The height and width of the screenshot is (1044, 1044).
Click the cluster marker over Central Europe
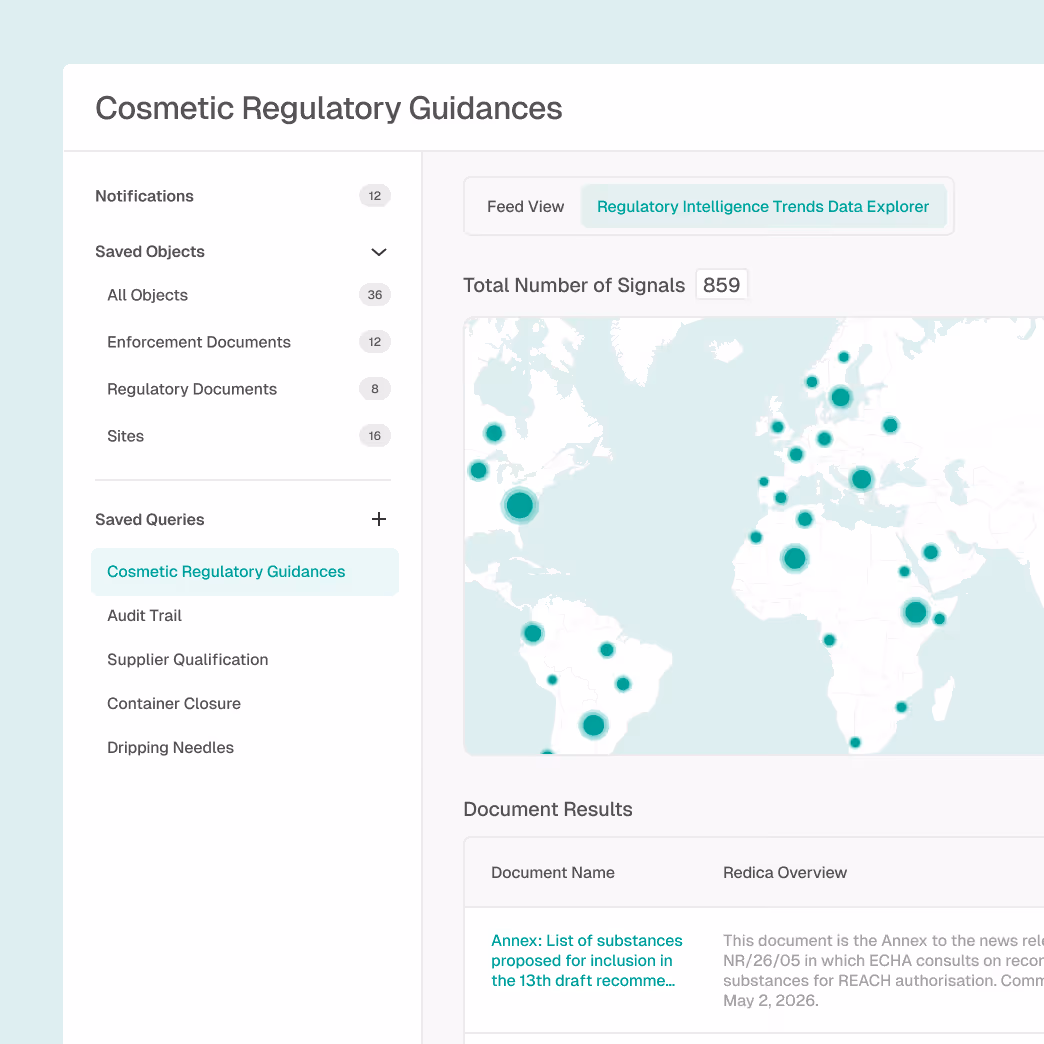tap(861, 479)
